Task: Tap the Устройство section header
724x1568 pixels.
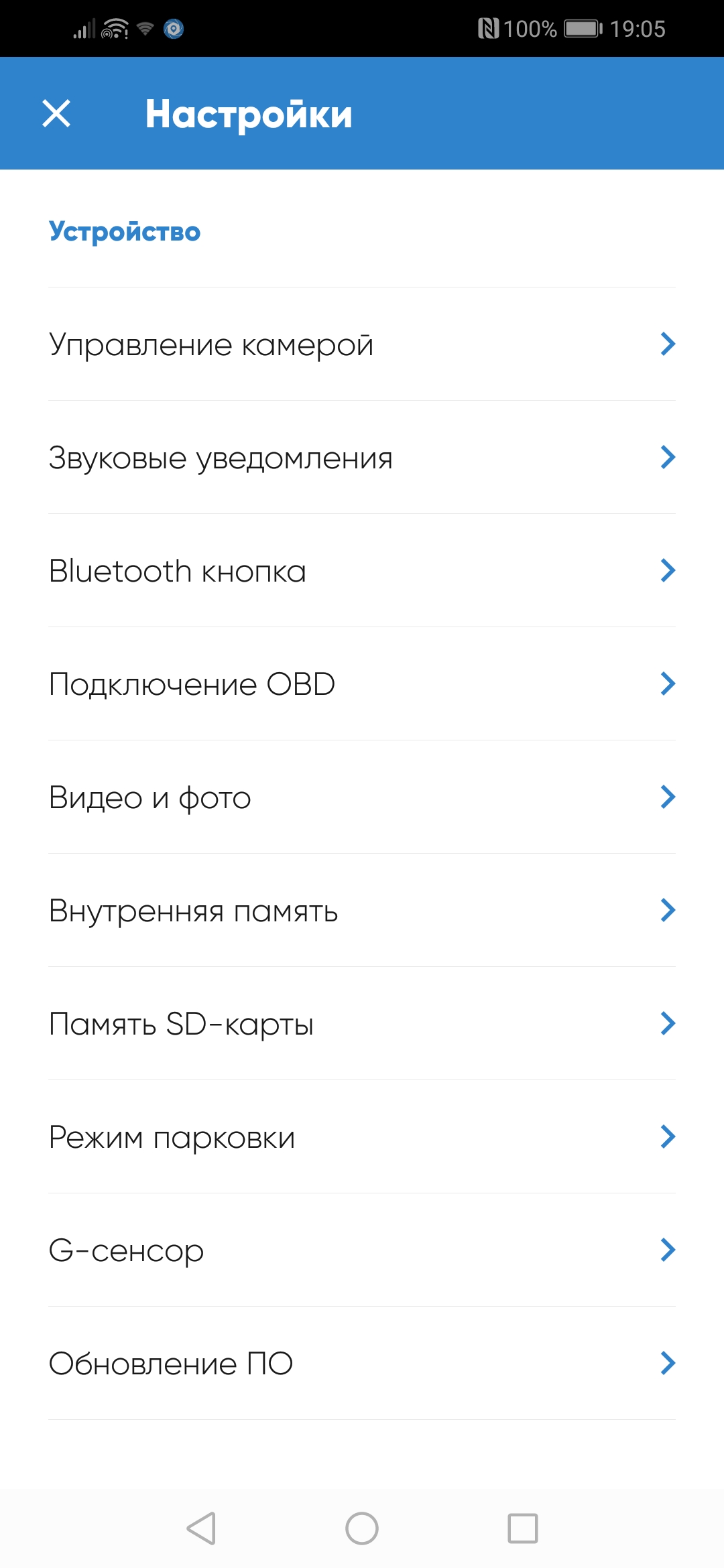Action: coord(125,232)
